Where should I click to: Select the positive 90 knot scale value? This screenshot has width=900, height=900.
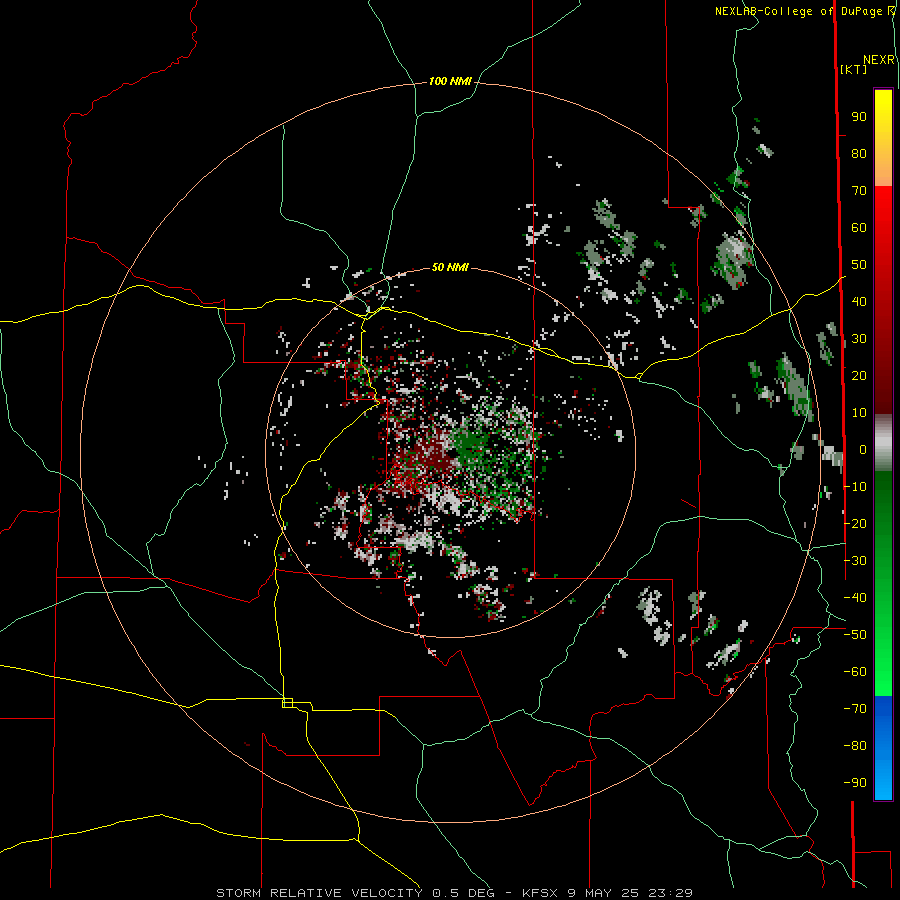coord(859,117)
